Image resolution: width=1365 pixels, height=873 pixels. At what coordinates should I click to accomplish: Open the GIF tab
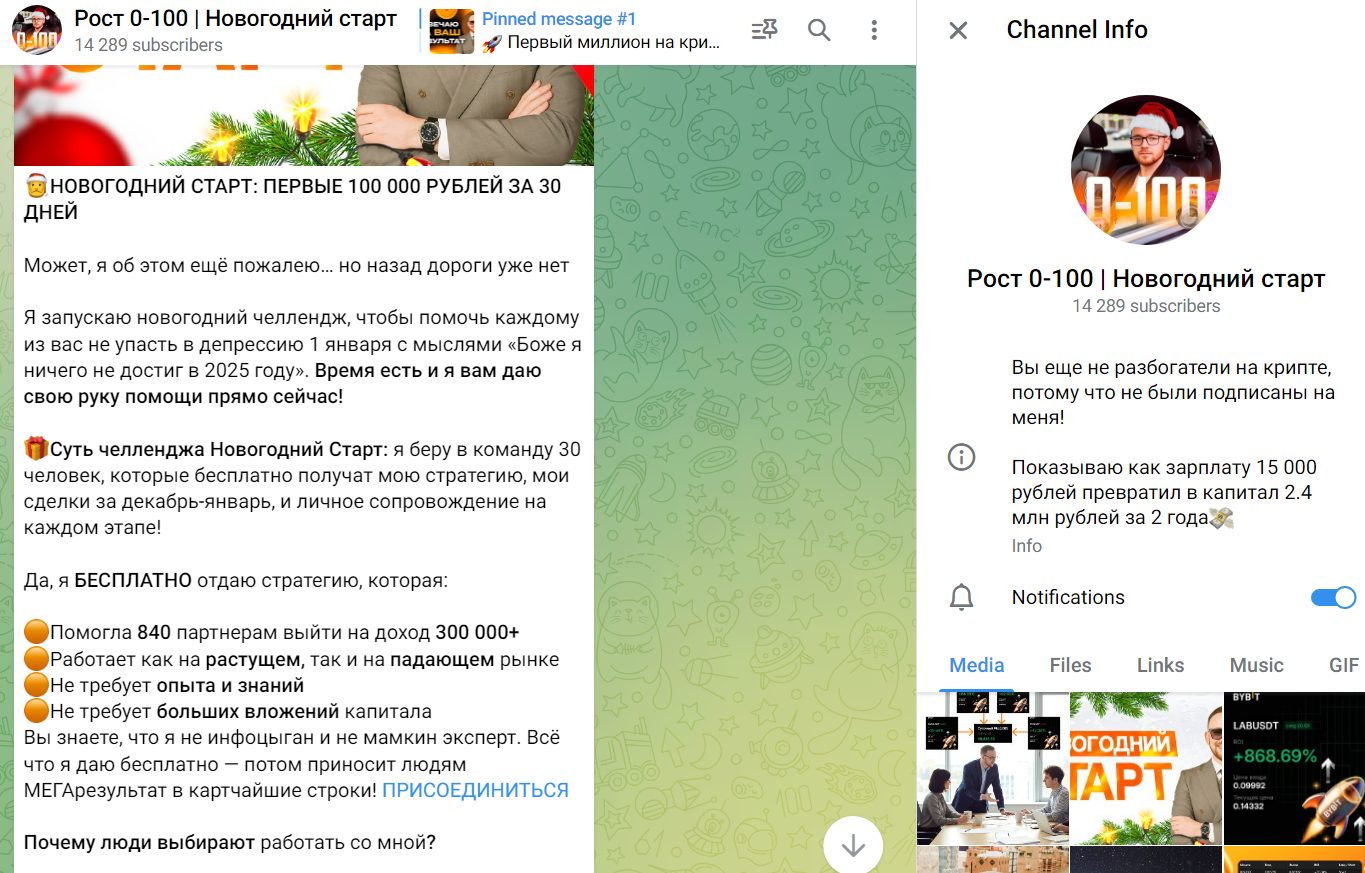pos(1343,665)
